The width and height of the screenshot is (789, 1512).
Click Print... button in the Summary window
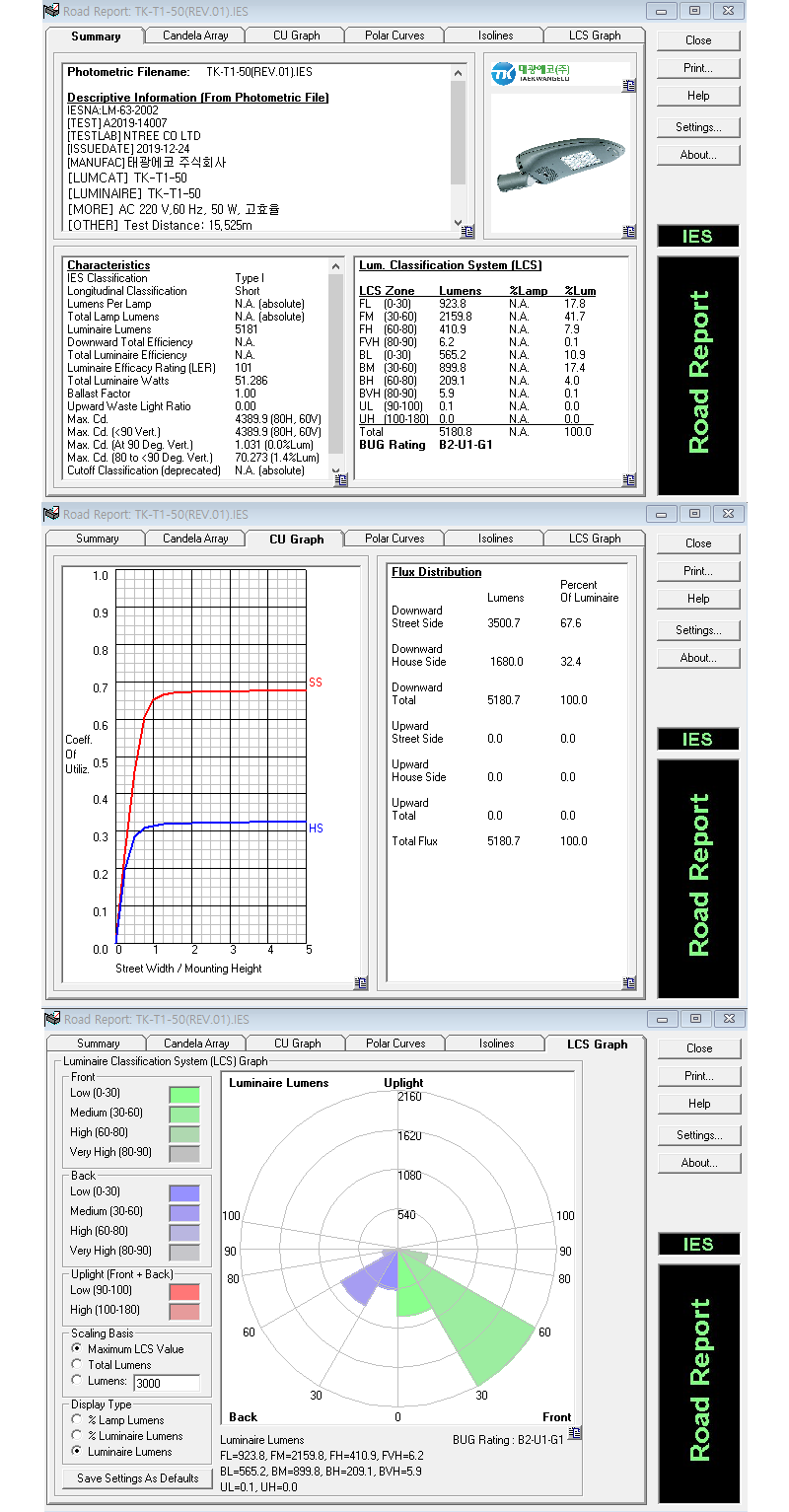[698, 68]
